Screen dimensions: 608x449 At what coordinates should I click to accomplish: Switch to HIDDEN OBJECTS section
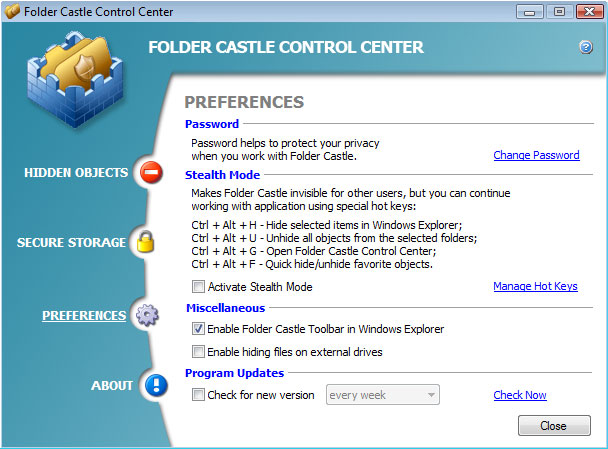[x=76, y=173]
